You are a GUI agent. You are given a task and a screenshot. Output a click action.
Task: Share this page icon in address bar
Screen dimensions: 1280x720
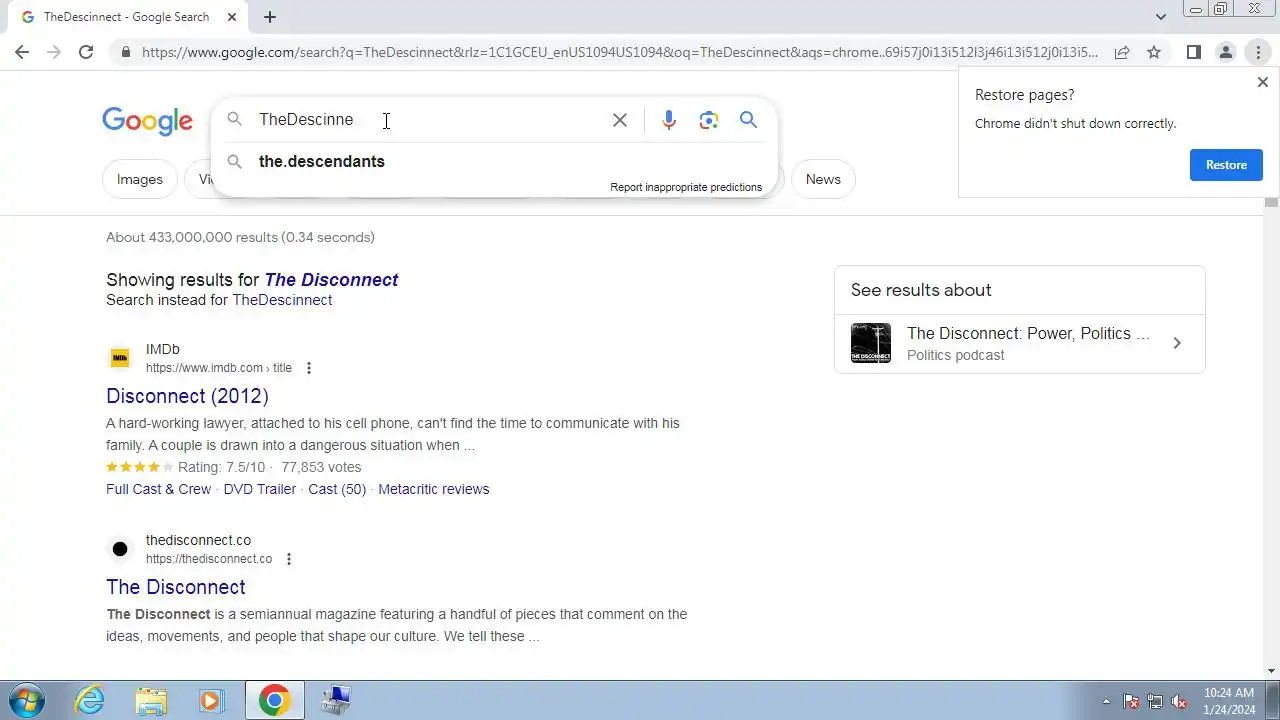(1122, 52)
